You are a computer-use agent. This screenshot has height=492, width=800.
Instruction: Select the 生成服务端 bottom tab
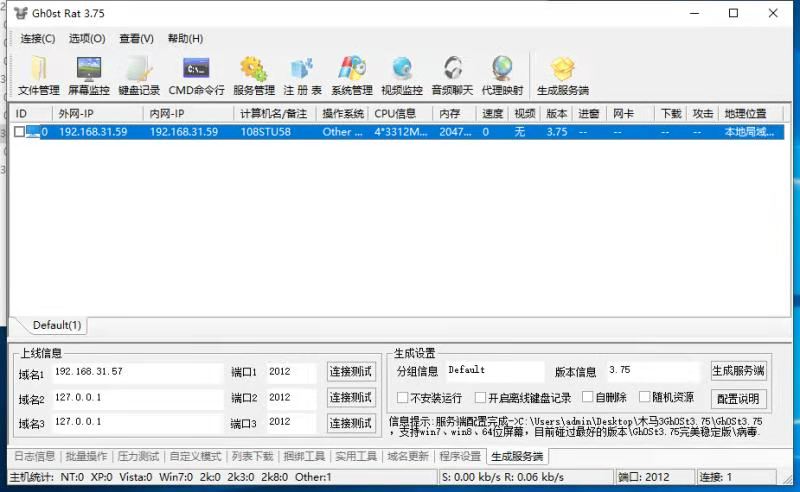click(x=517, y=456)
